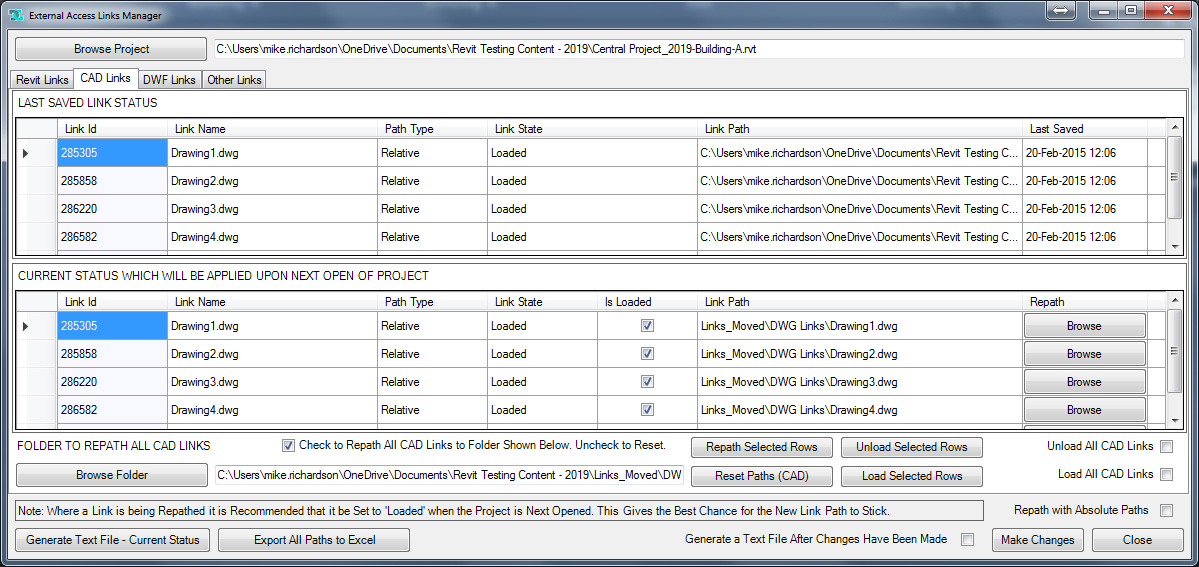This screenshot has width=1199, height=567.
Task: Enable Load All CAD Links checkbox
Action: coord(1166,474)
